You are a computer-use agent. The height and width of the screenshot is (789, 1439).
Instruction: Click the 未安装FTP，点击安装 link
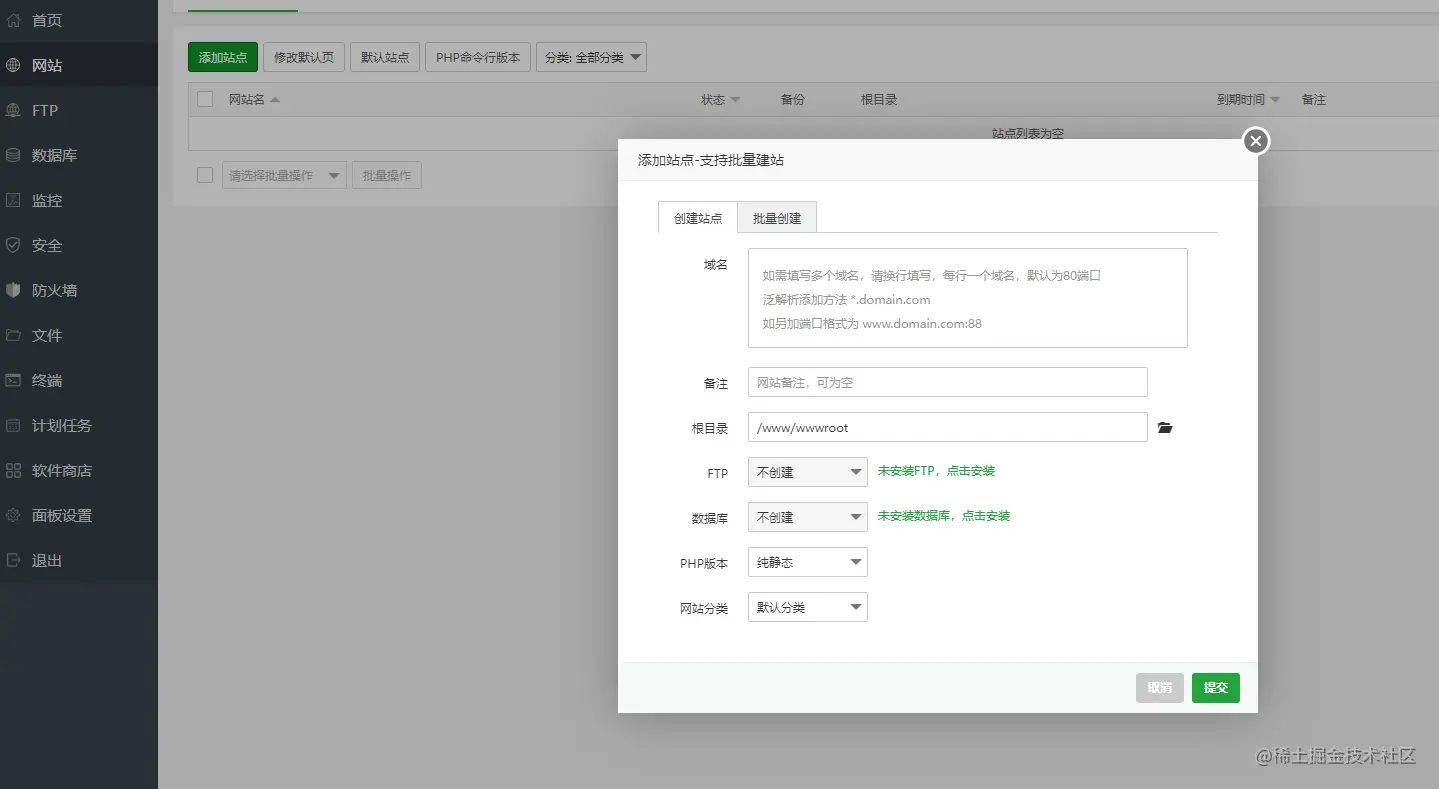tap(936, 471)
